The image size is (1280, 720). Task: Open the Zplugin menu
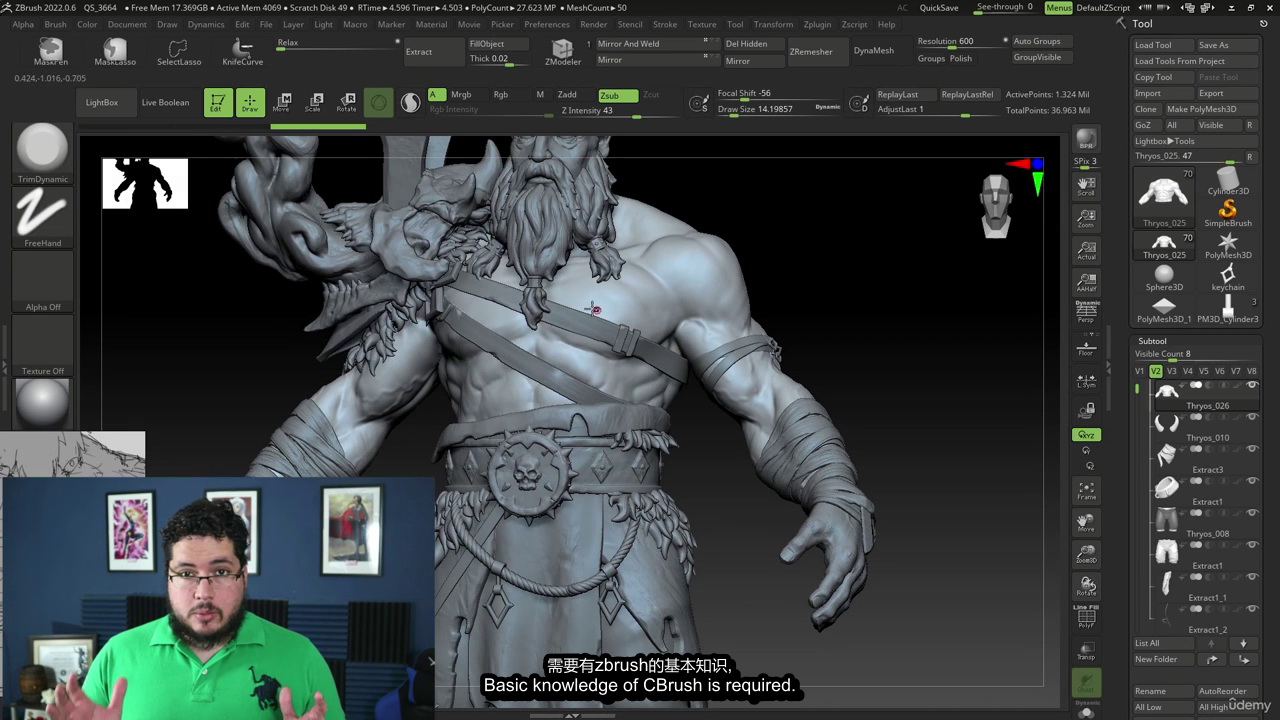817,24
